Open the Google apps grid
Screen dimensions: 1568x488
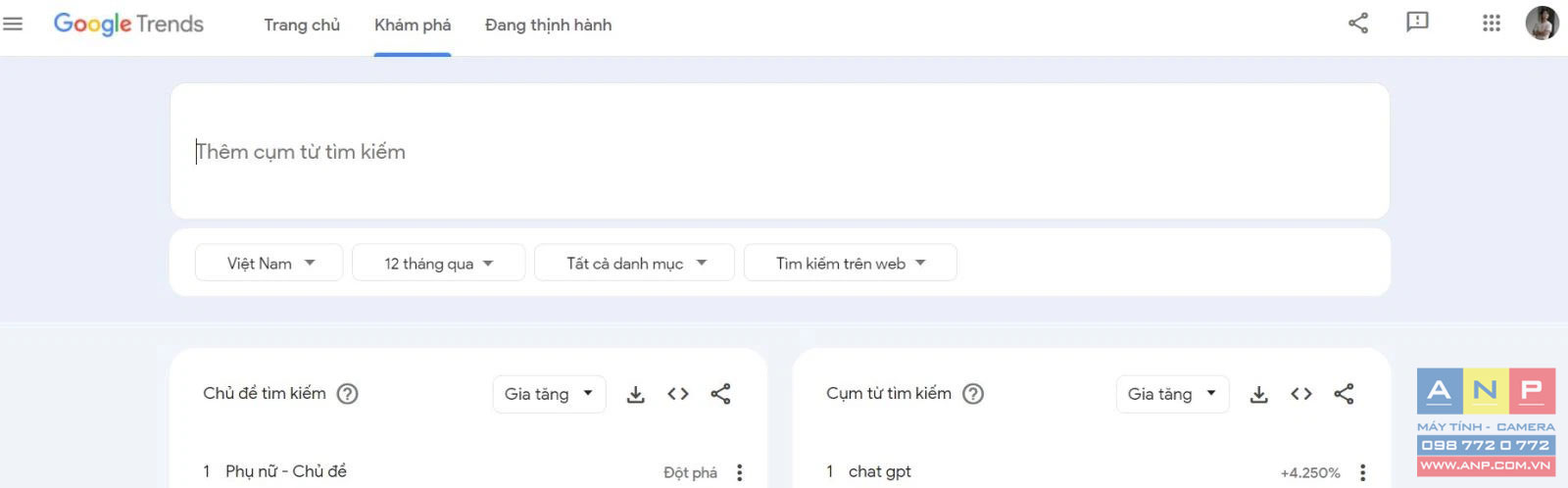[x=1491, y=23]
